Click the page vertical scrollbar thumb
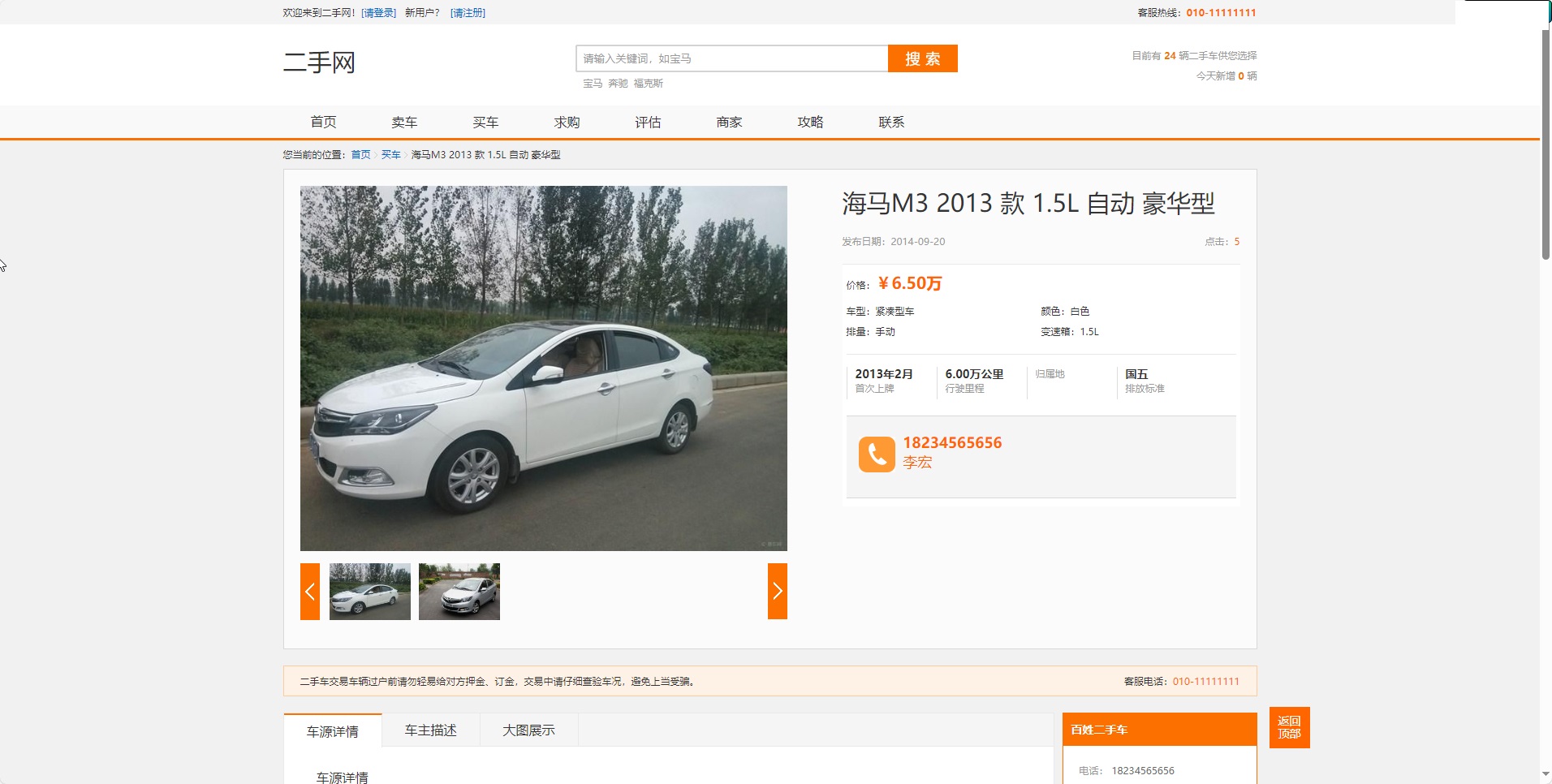The height and width of the screenshot is (784, 1552). point(1546,144)
